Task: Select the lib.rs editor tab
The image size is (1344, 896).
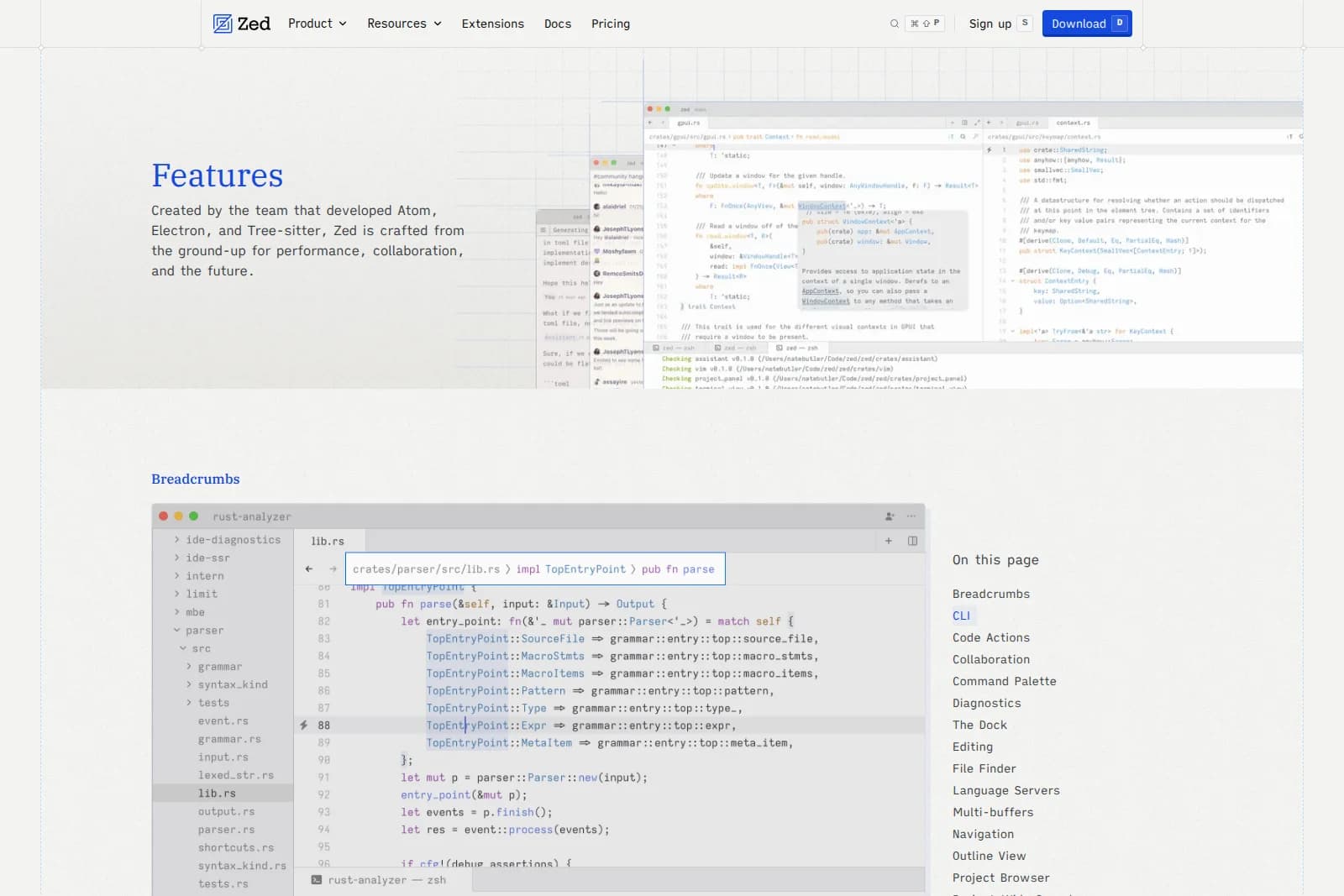Action: pos(328,541)
